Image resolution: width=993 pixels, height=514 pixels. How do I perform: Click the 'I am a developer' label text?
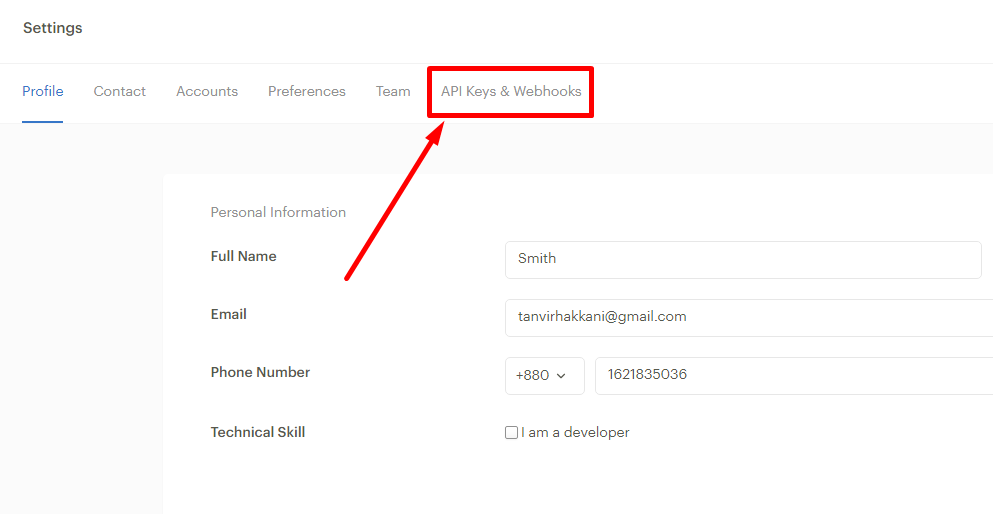click(x=575, y=433)
